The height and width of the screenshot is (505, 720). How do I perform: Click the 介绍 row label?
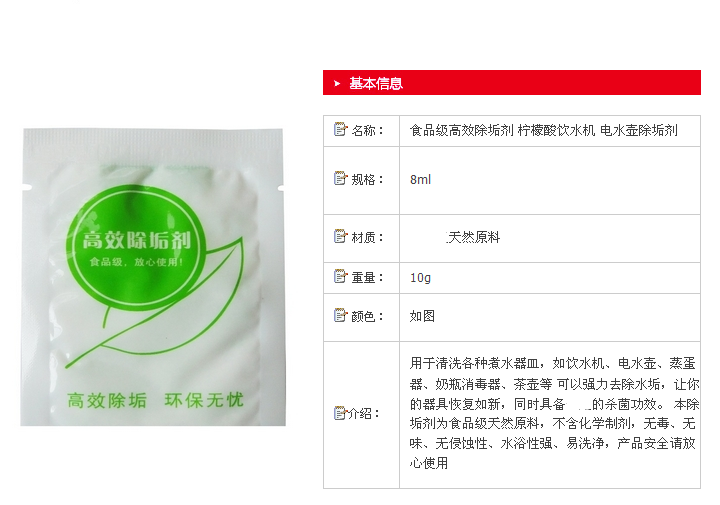pos(364,414)
